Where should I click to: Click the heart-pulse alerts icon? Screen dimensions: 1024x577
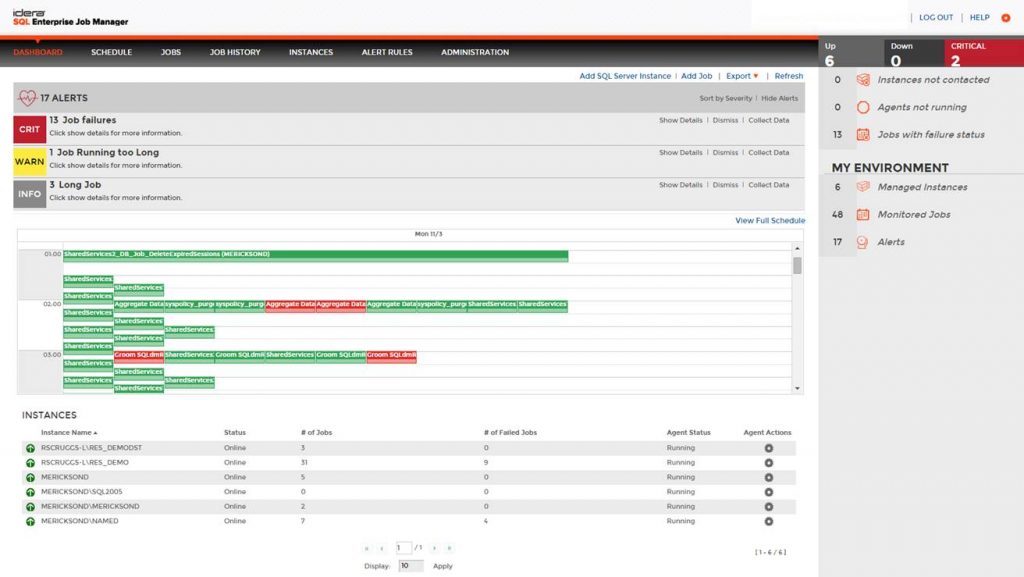[27, 98]
